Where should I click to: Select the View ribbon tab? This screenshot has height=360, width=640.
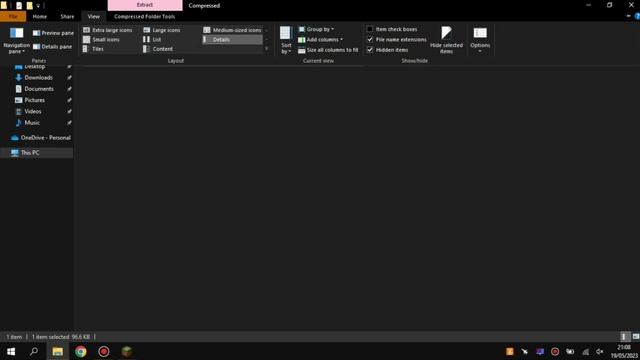(93, 16)
